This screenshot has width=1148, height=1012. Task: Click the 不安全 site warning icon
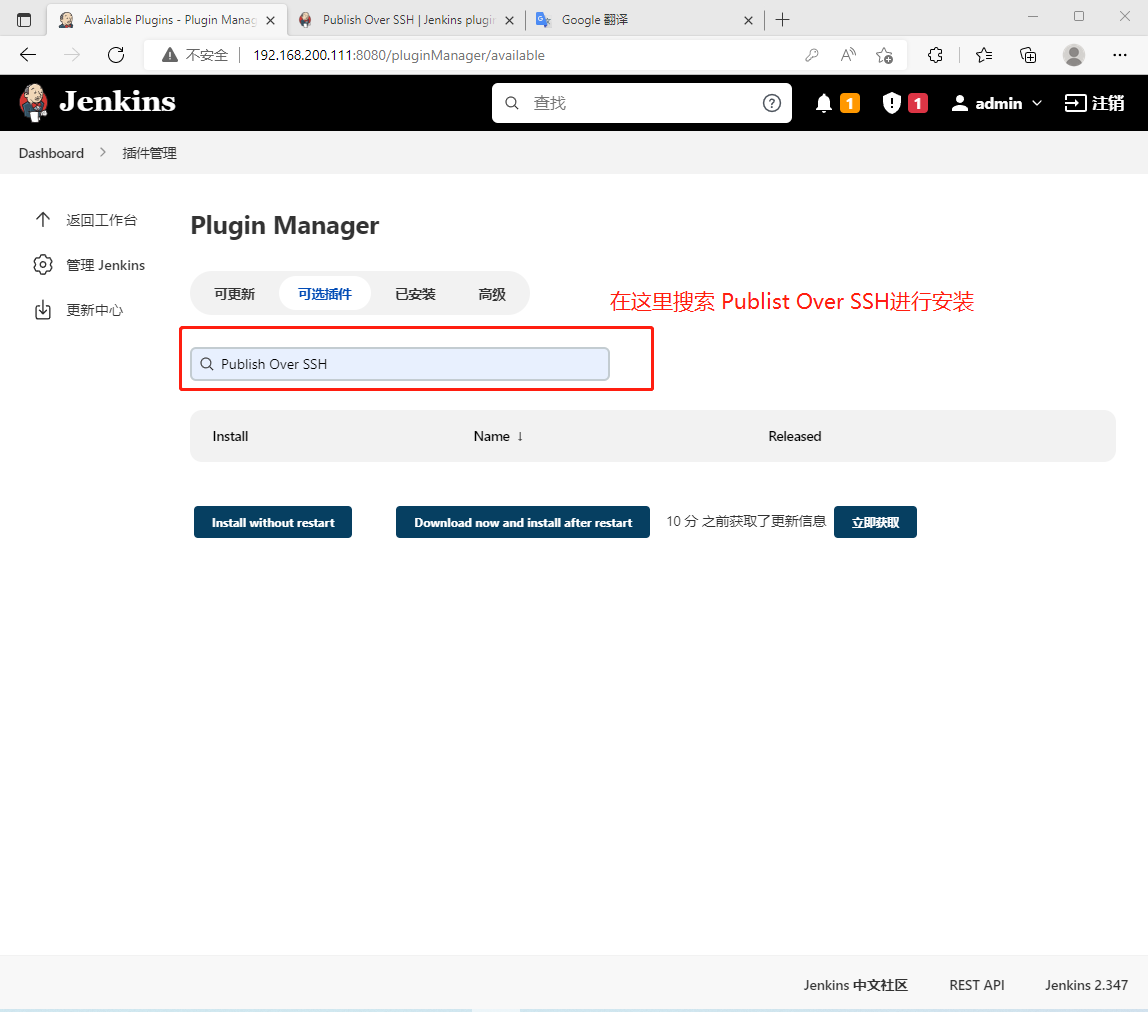[170, 55]
